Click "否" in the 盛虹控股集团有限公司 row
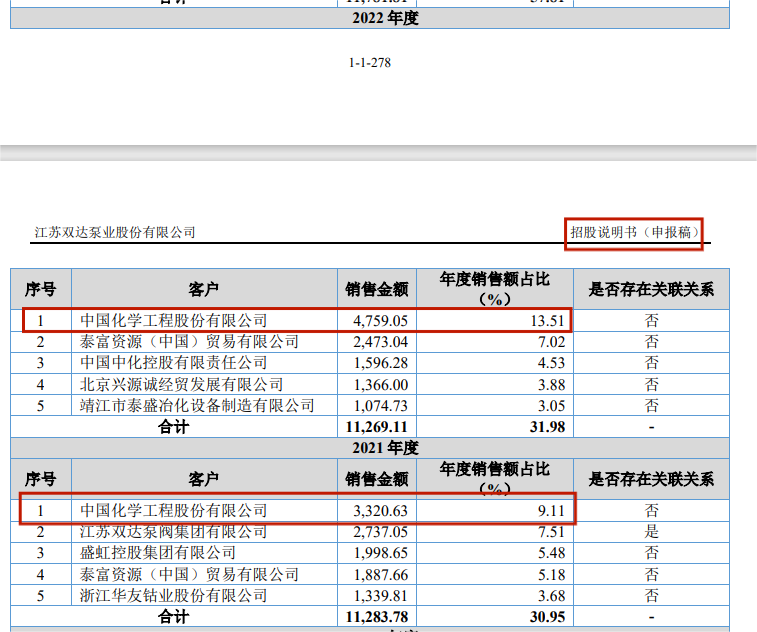Viewport: 757px width, 632px height. pos(651,553)
